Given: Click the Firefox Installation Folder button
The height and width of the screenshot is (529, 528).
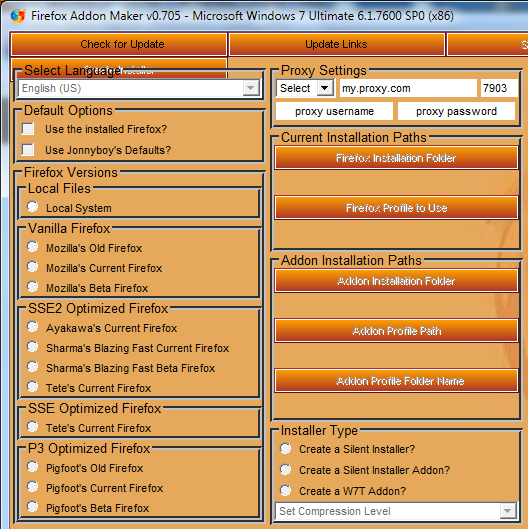Looking at the screenshot, I should [396, 158].
